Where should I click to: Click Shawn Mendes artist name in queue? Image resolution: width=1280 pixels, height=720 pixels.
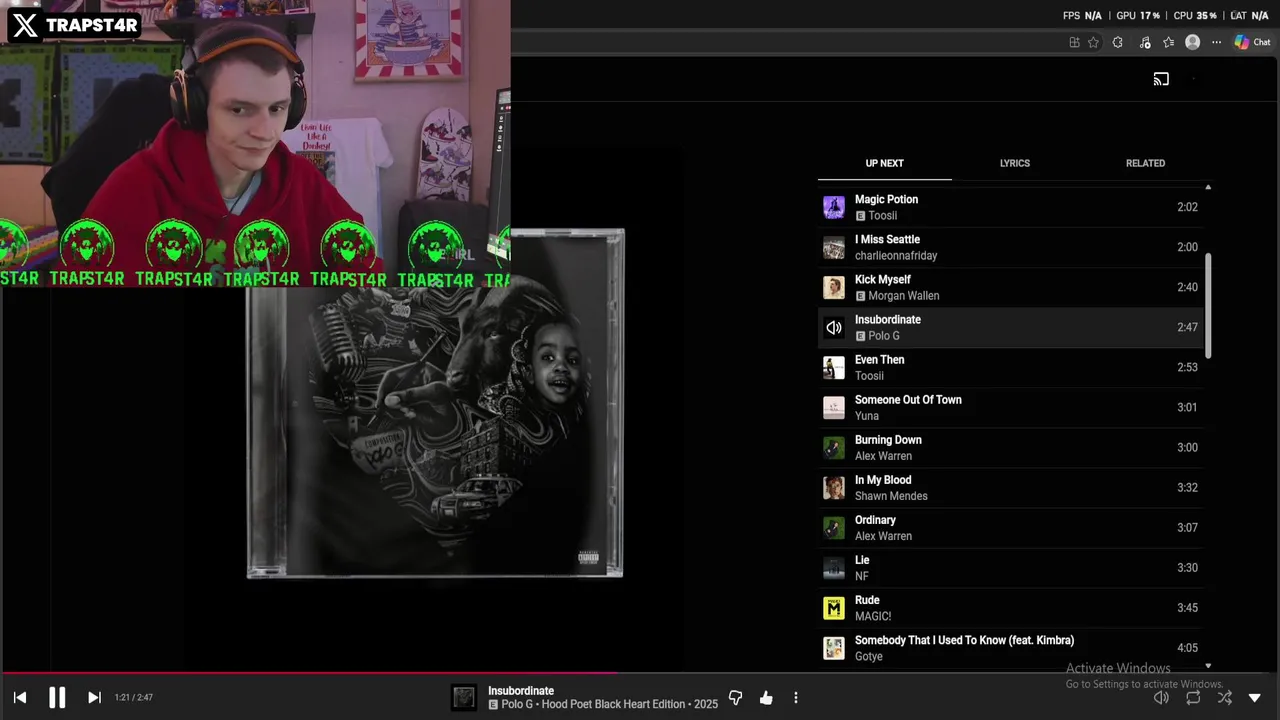click(x=891, y=496)
